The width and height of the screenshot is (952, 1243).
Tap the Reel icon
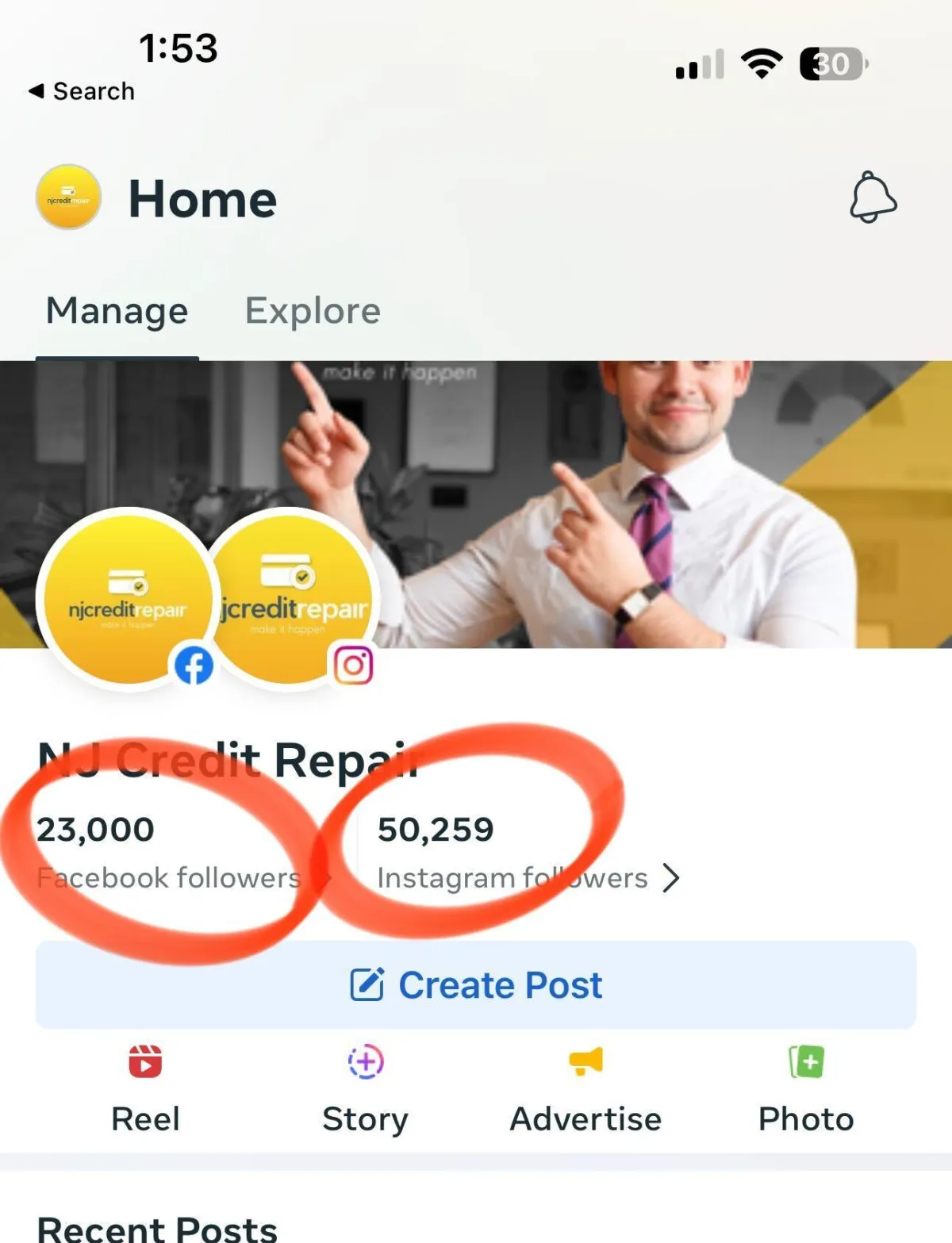[x=145, y=1061]
